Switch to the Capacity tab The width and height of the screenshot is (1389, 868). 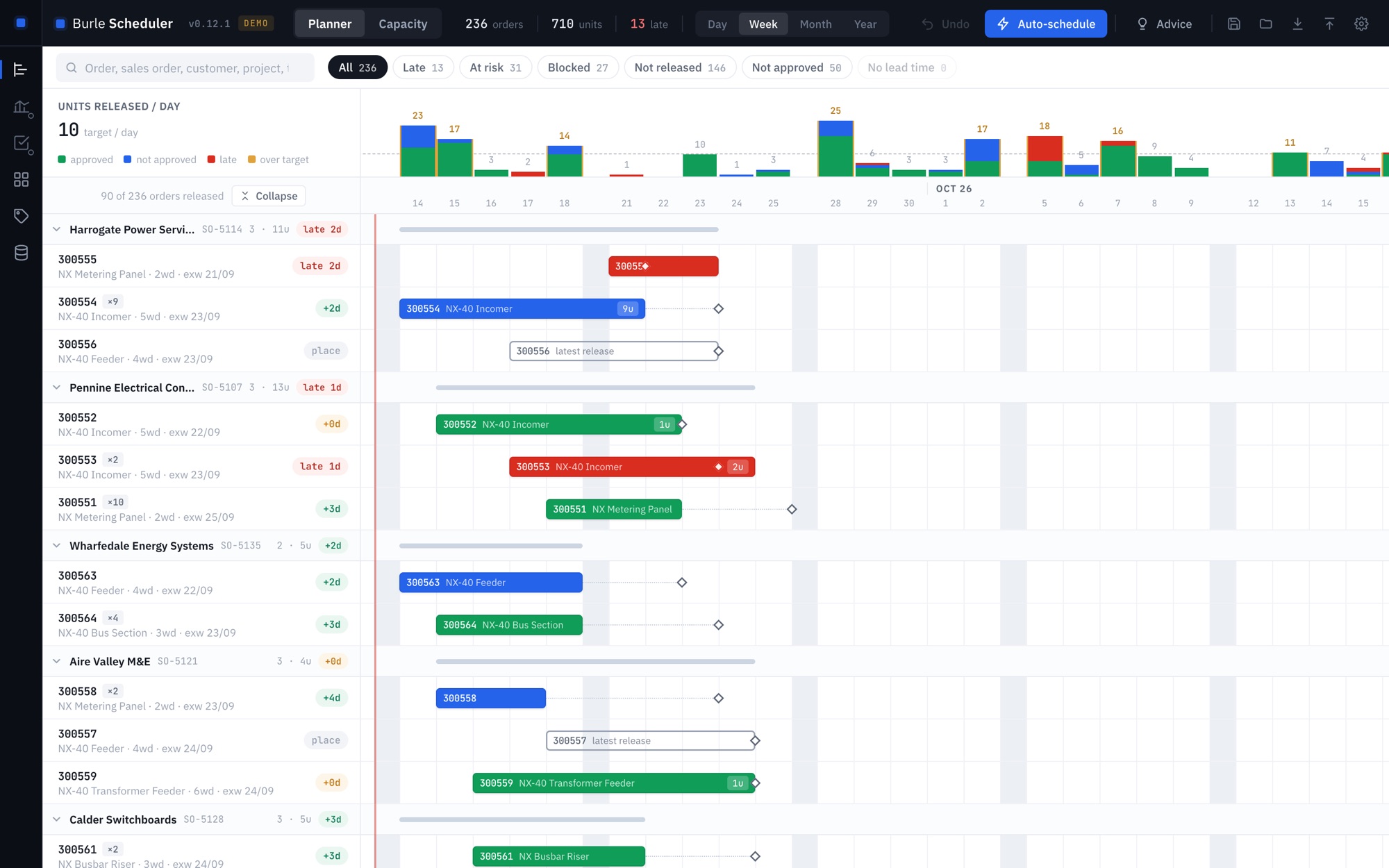point(403,24)
